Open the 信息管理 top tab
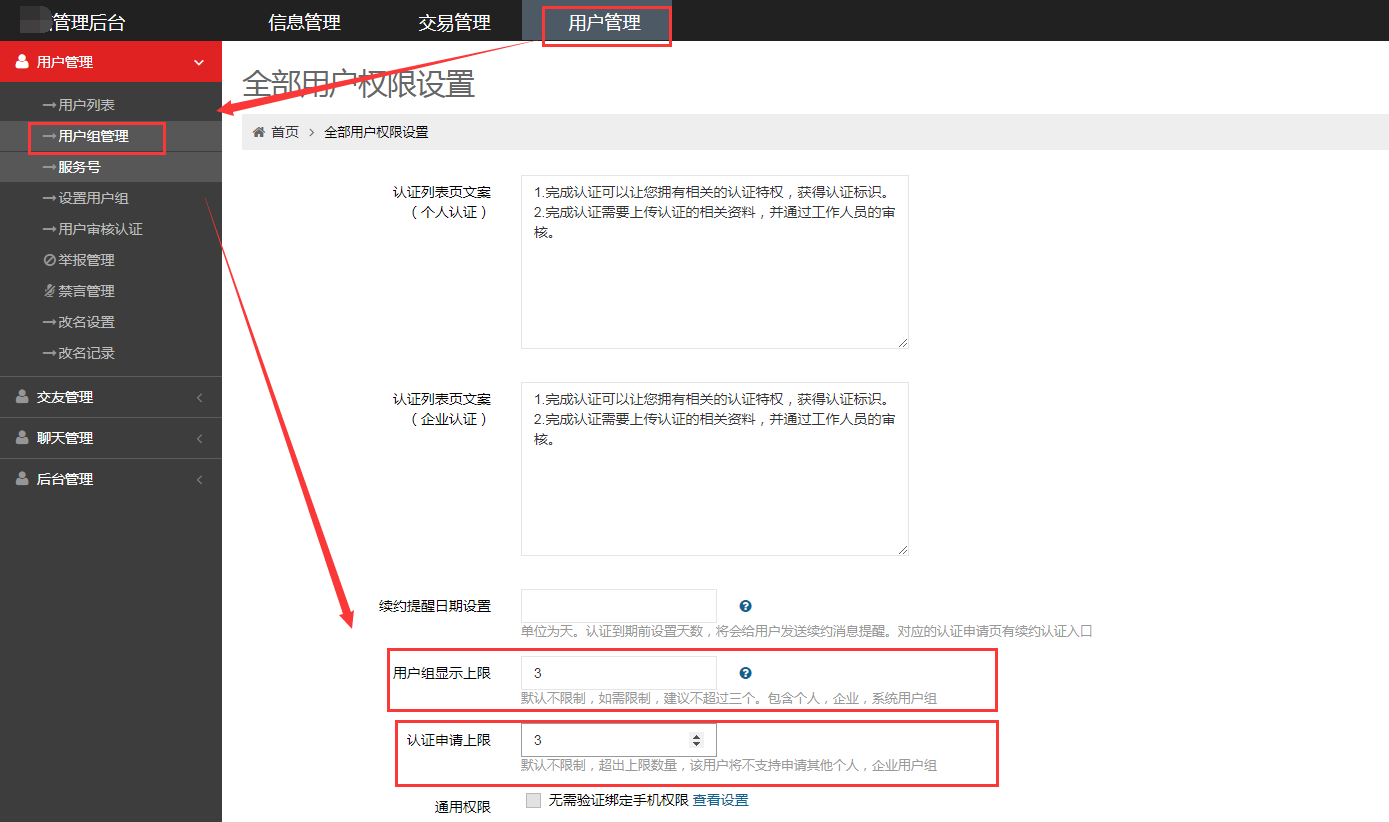 pyautogui.click(x=304, y=22)
